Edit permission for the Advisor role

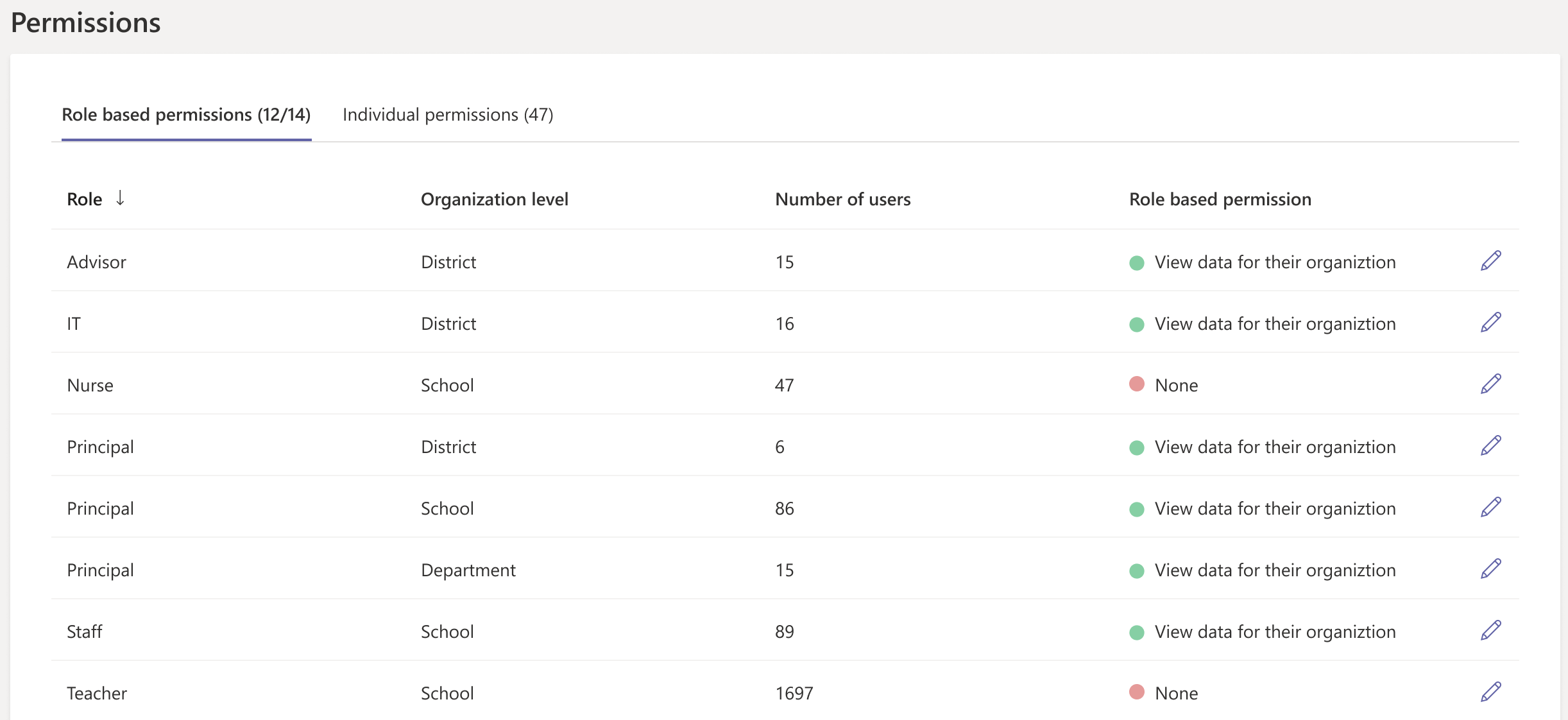1491,261
